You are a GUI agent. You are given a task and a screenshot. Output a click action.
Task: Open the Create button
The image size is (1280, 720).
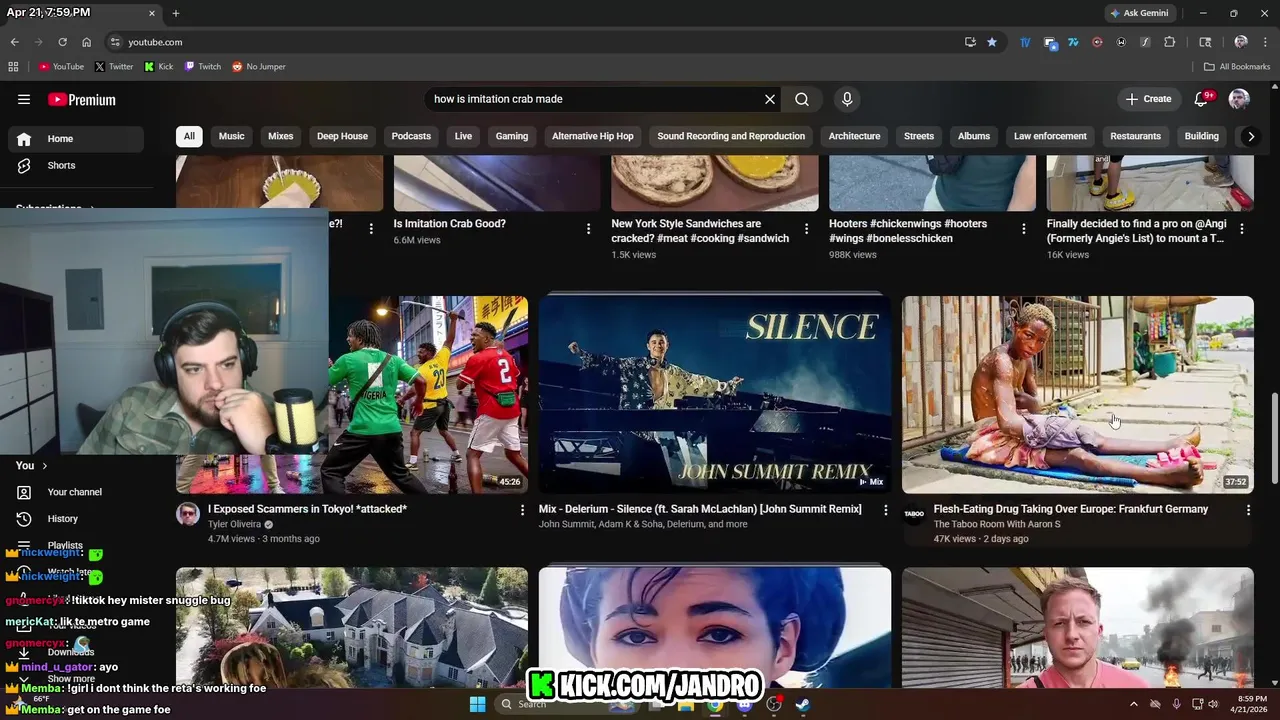[1148, 99]
